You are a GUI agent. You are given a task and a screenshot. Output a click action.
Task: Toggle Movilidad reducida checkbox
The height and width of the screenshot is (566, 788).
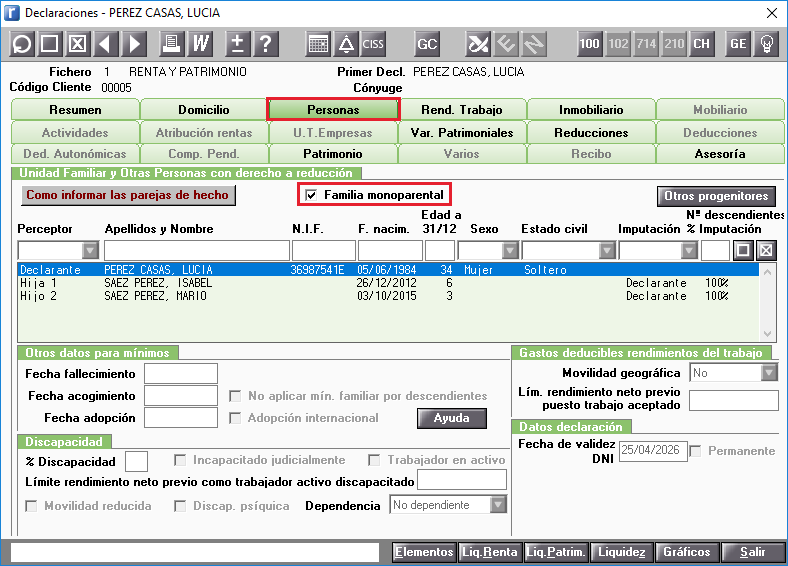click(x=31, y=506)
